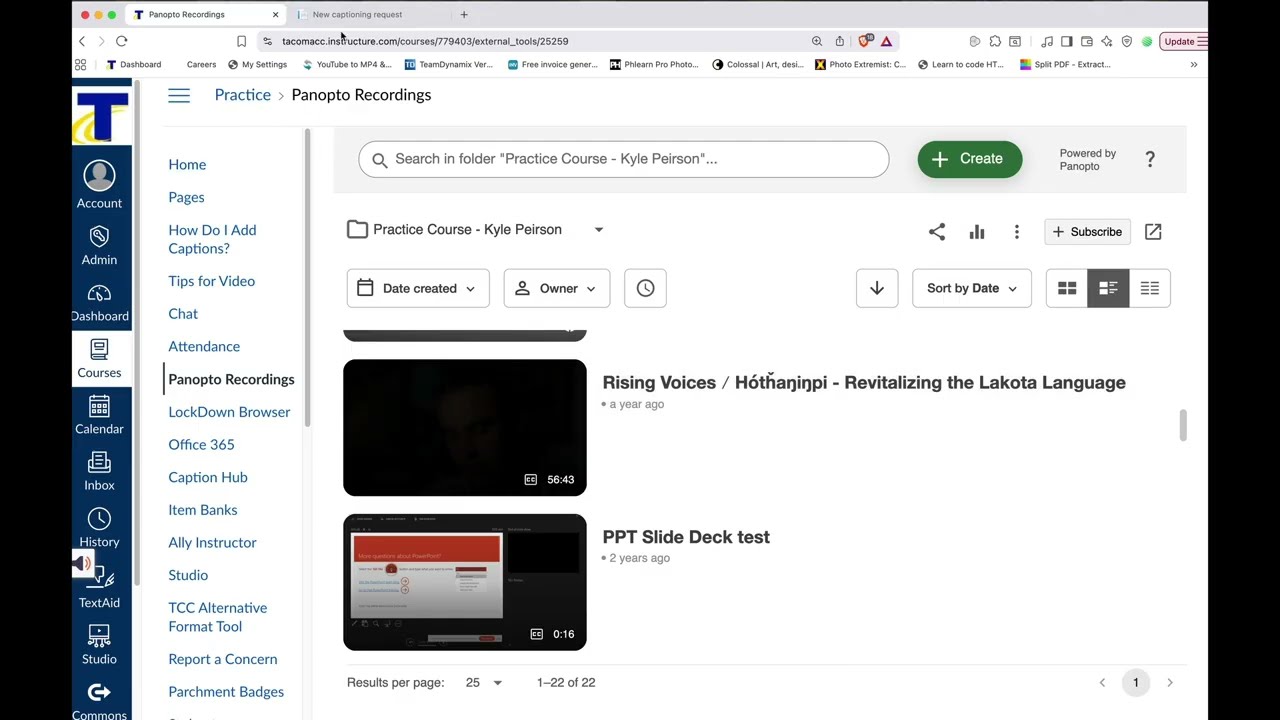This screenshot has height=720, width=1280.
Task: Open the Owner filter dropdown
Action: point(556,288)
